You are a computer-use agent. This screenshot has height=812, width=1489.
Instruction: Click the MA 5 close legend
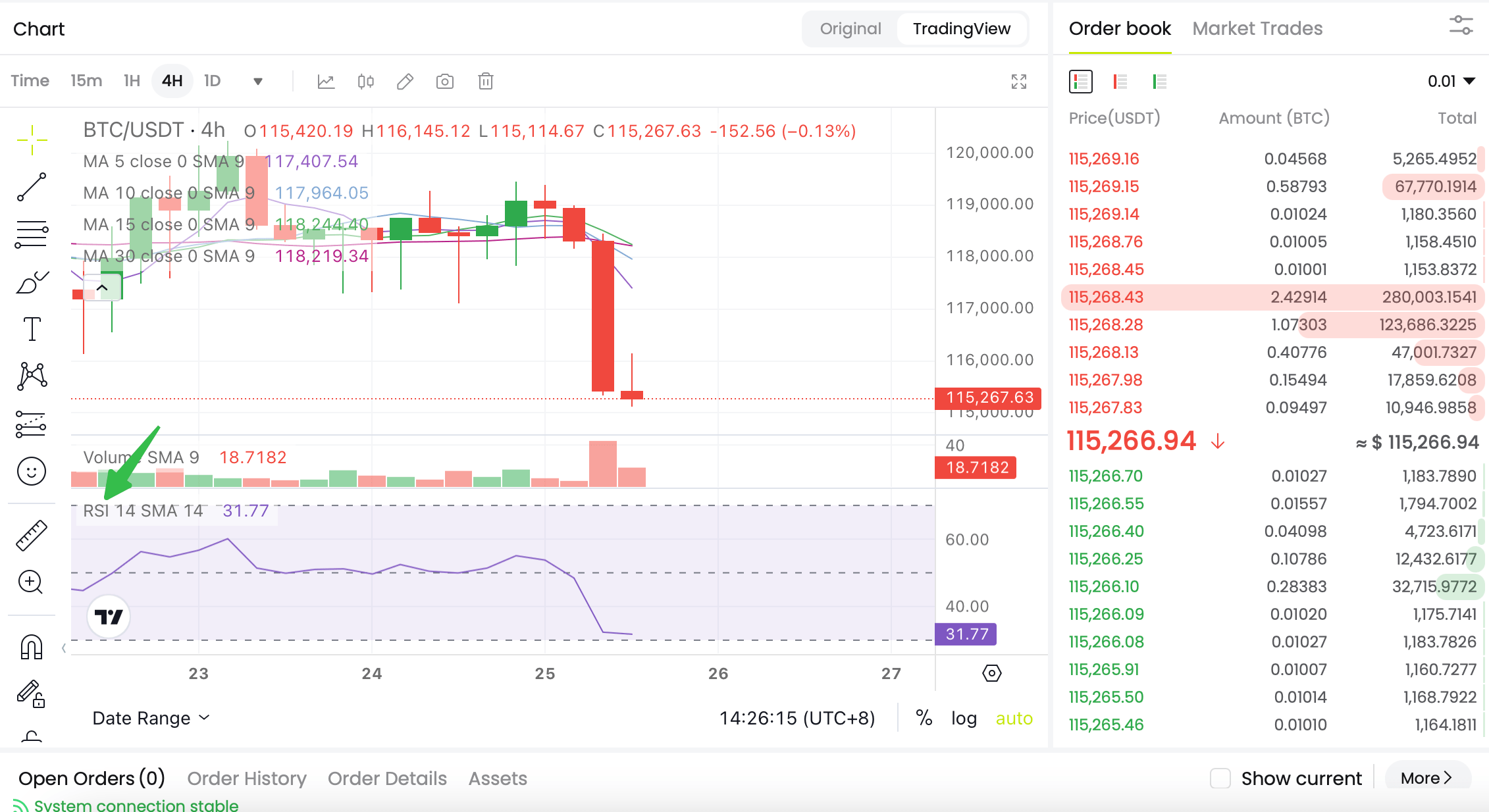(163, 161)
